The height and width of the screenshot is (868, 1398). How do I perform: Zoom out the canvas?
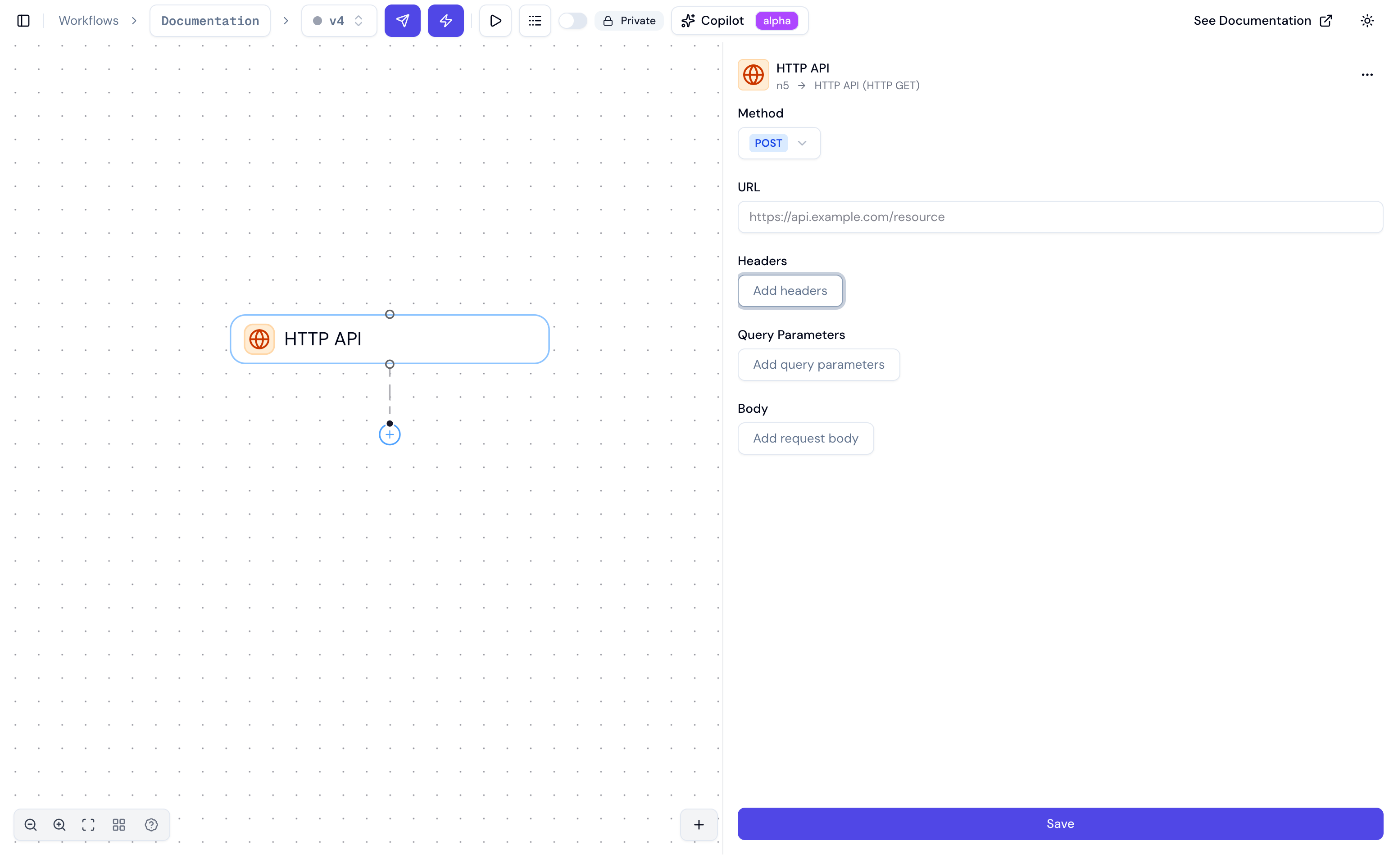pyautogui.click(x=31, y=825)
